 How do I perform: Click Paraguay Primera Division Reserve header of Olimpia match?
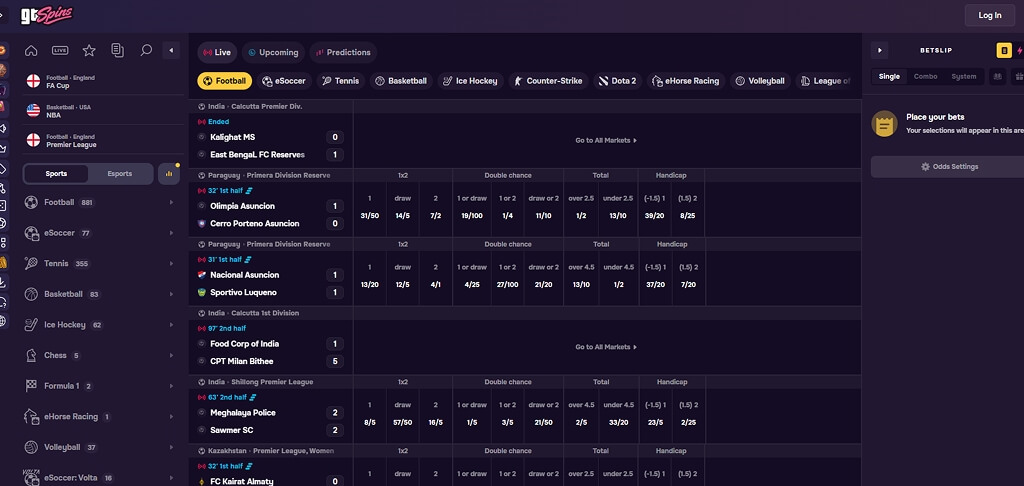tap(269, 176)
